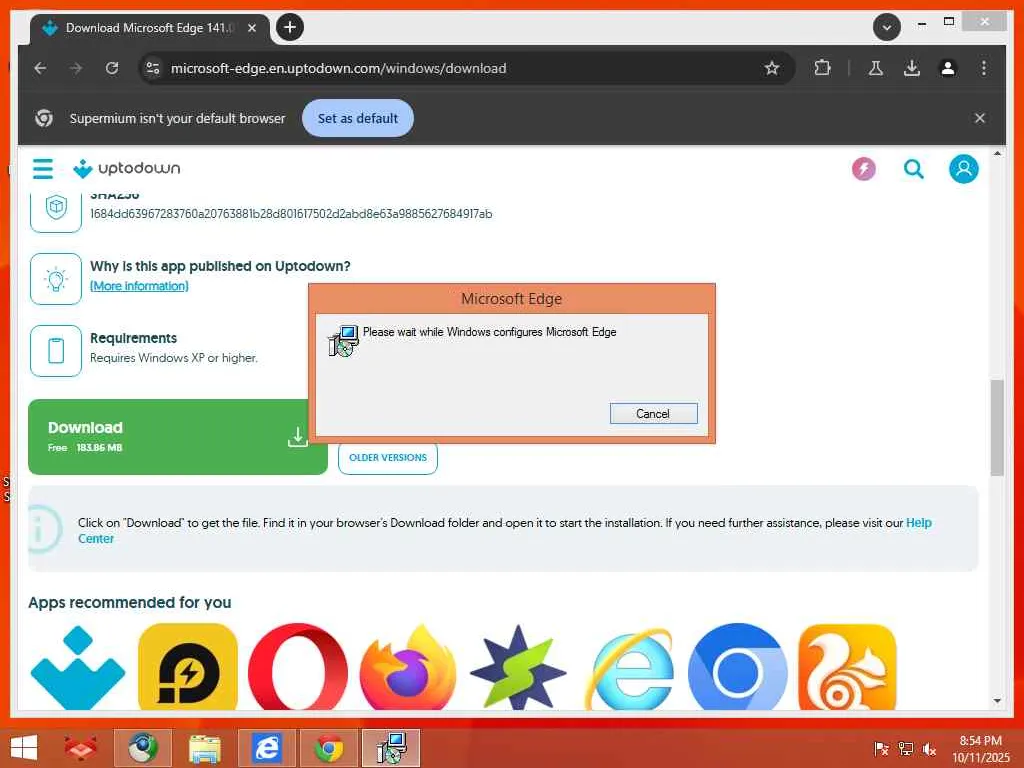Open the tab search dropdown arrow
This screenshot has width=1024, height=768.
coord(887,27)
